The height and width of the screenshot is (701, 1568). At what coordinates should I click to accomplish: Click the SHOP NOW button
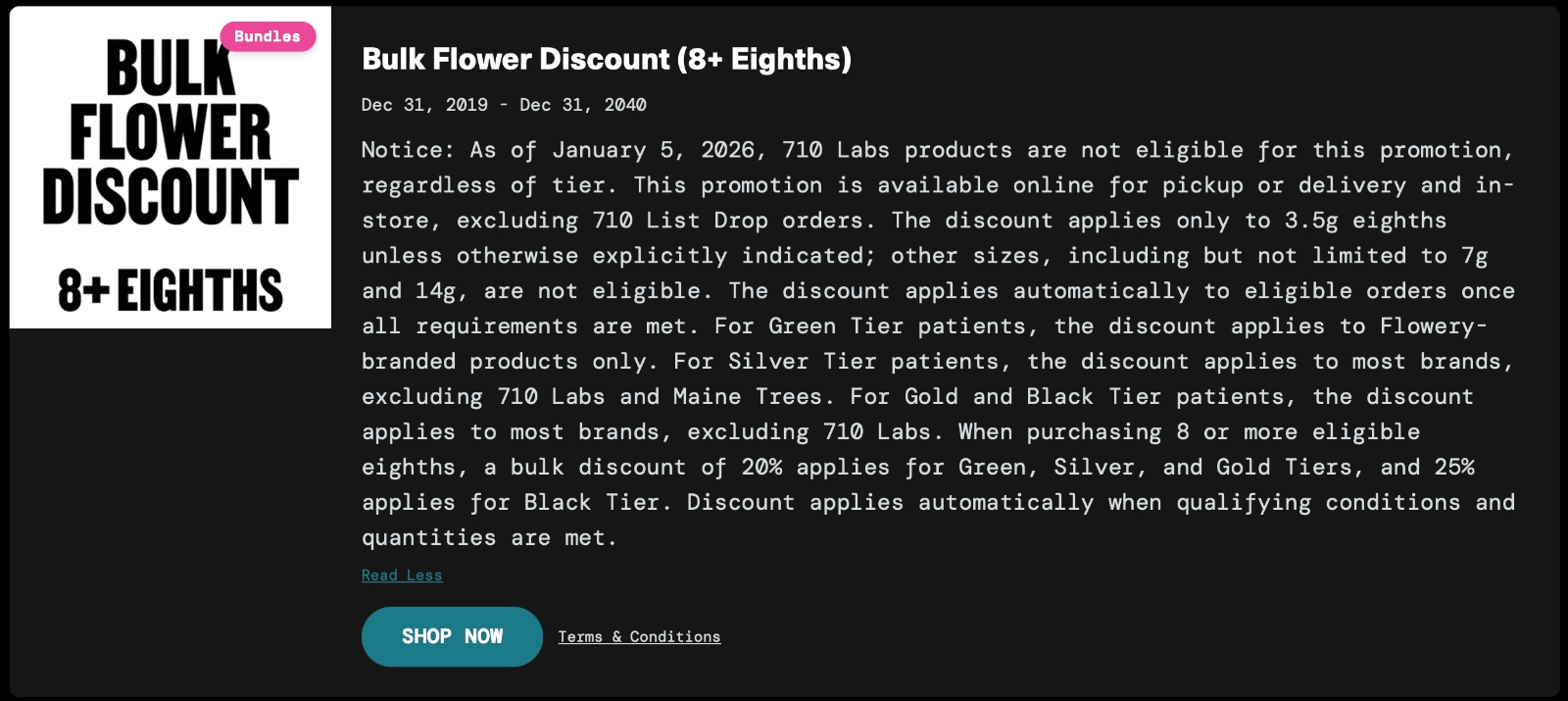pyautogui.click(x=452, y=636)
